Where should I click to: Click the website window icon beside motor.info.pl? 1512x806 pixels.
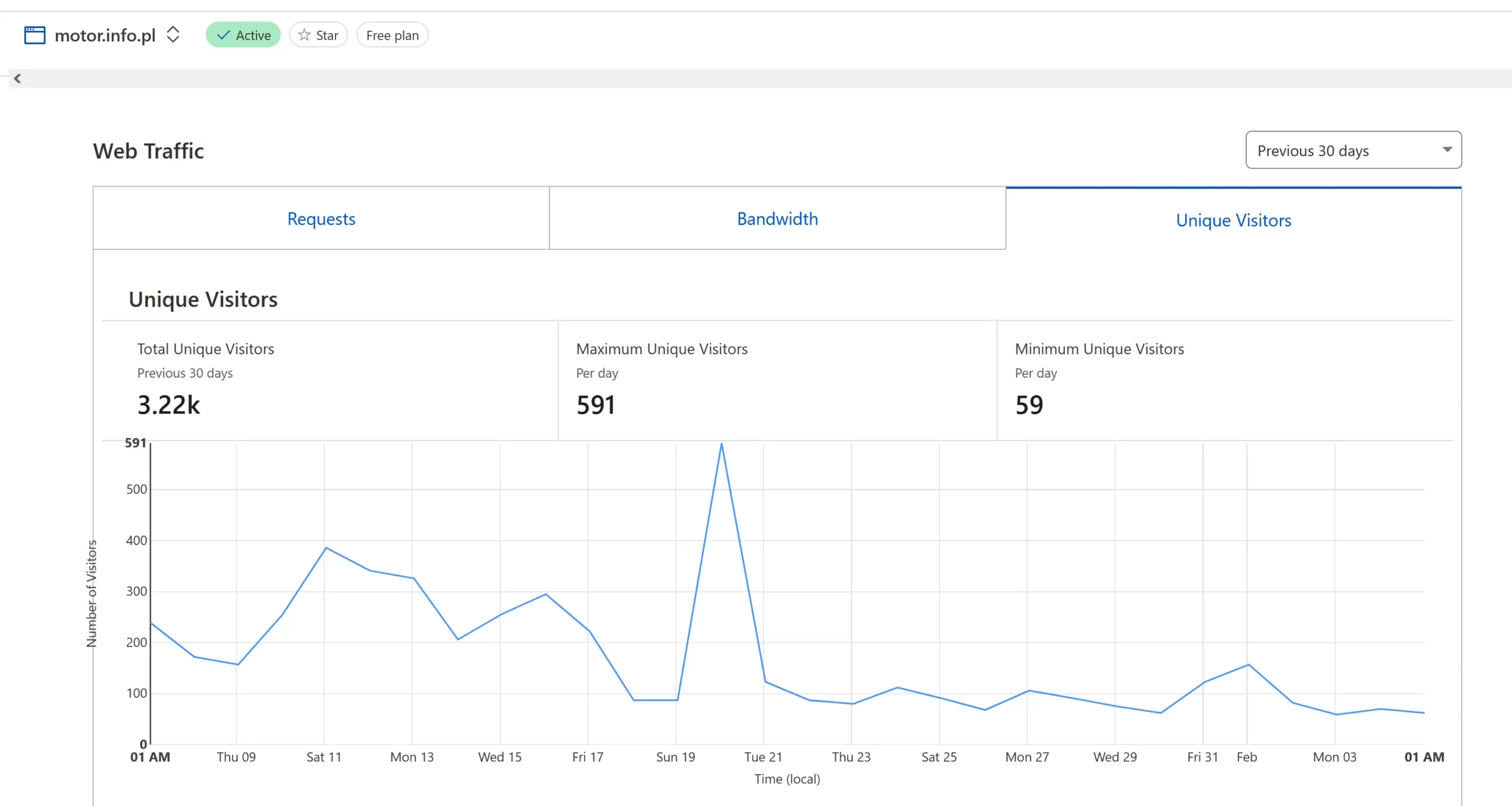tap(34, 35)
